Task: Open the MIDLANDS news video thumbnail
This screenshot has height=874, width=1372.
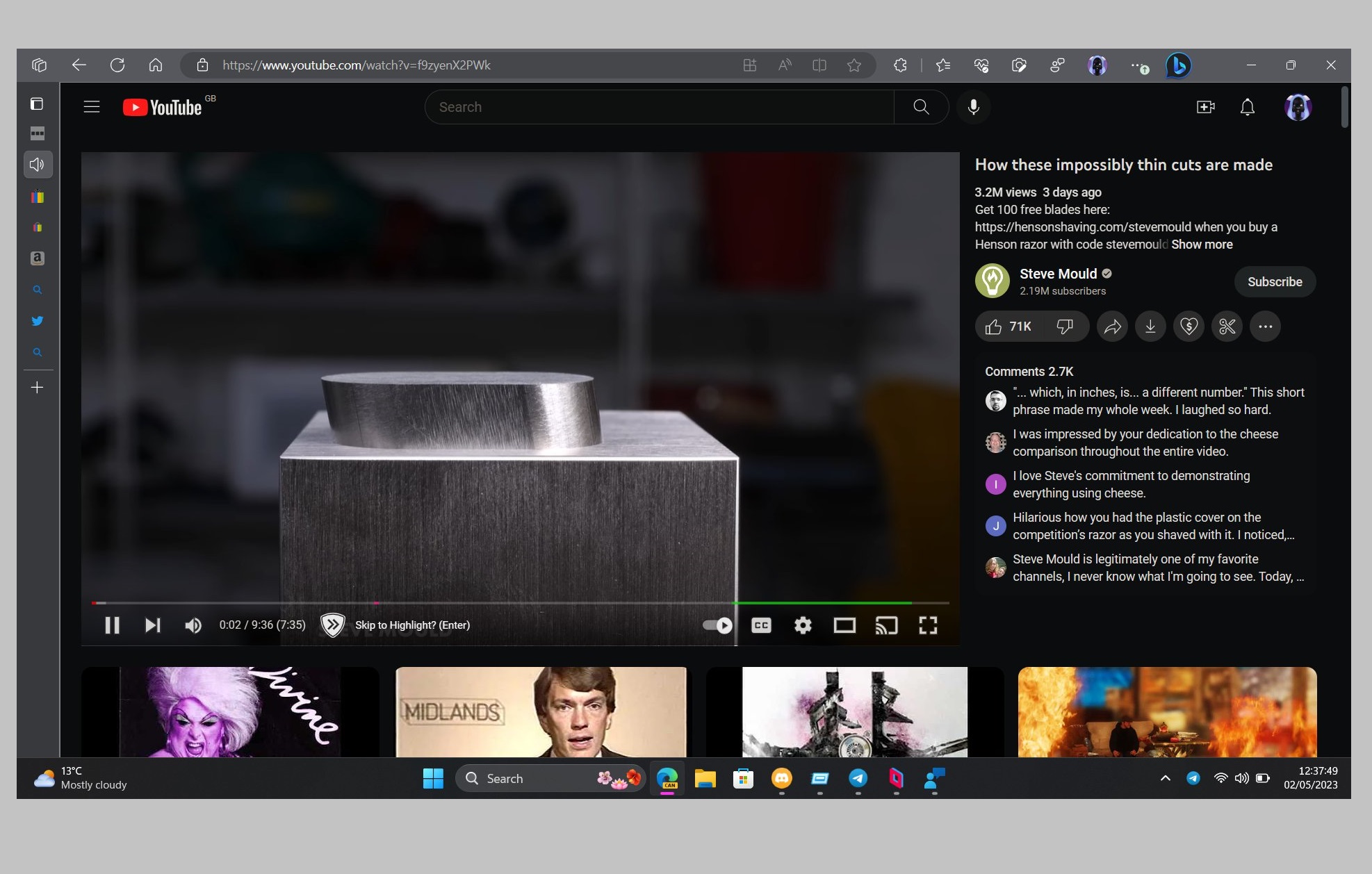Action: (541, 711)
